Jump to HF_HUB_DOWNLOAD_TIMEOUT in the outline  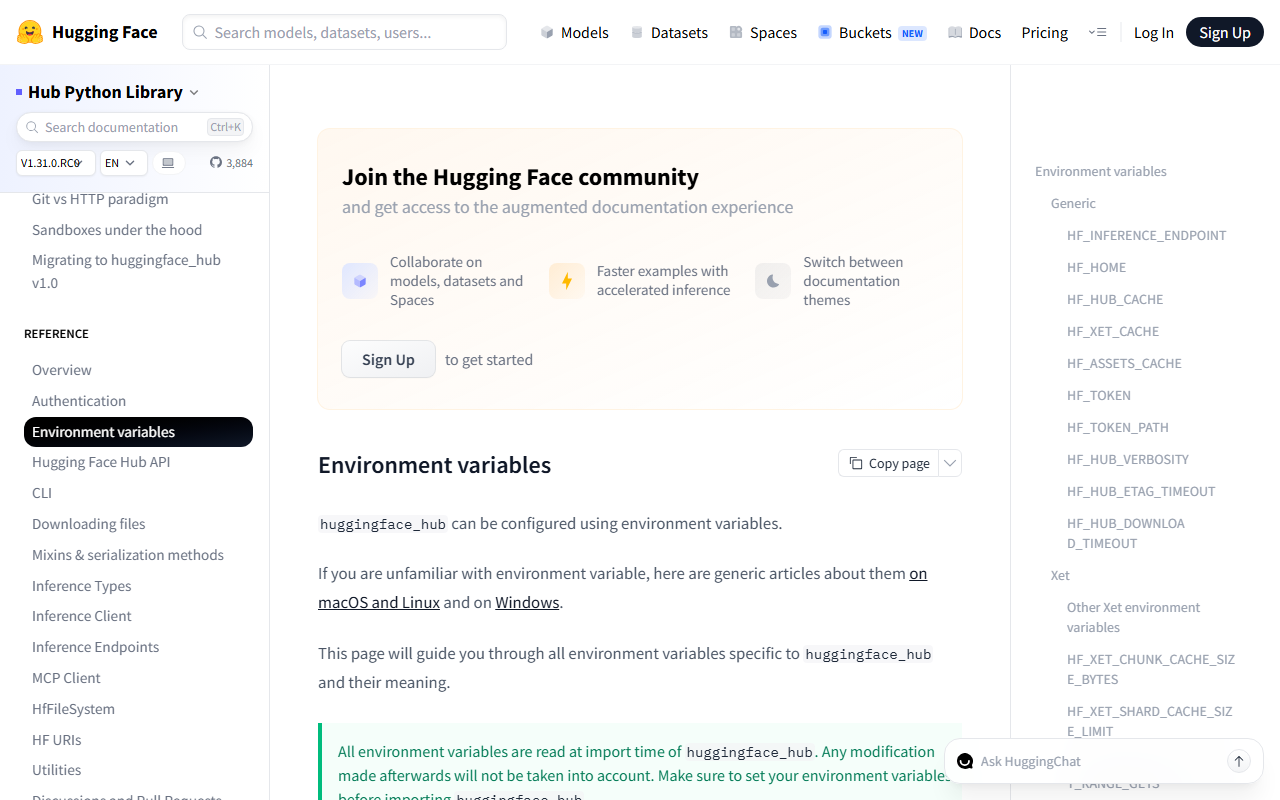click(x=1126, y=533)
